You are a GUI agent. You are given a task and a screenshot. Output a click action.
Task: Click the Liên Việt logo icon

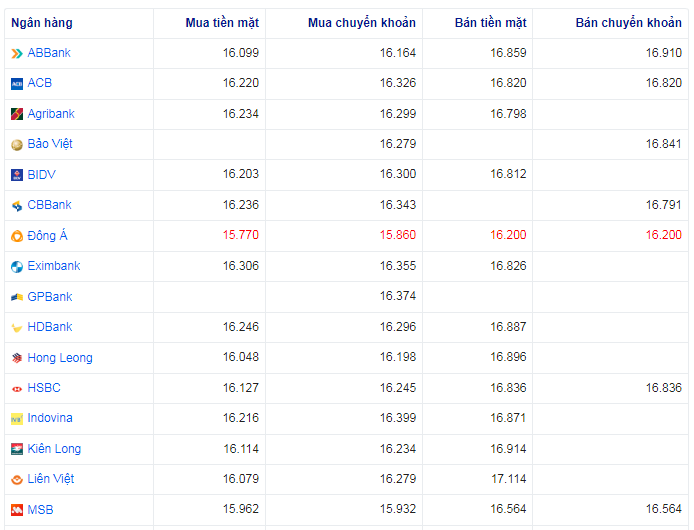point(17,480)
